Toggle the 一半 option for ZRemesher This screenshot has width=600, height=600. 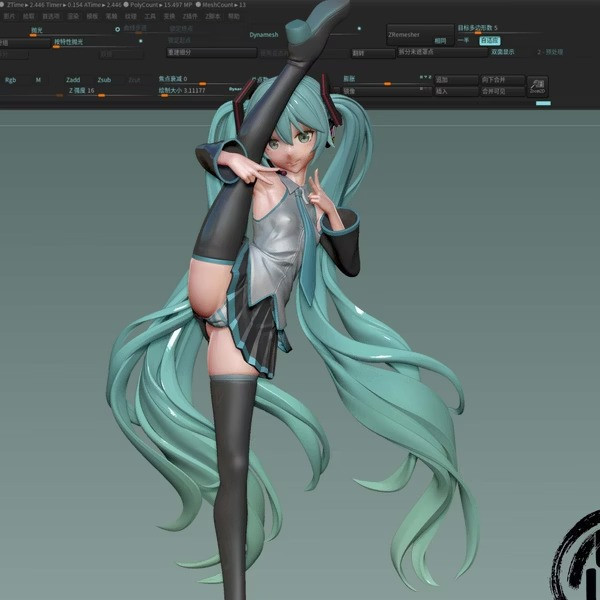(x=463, y=41)
